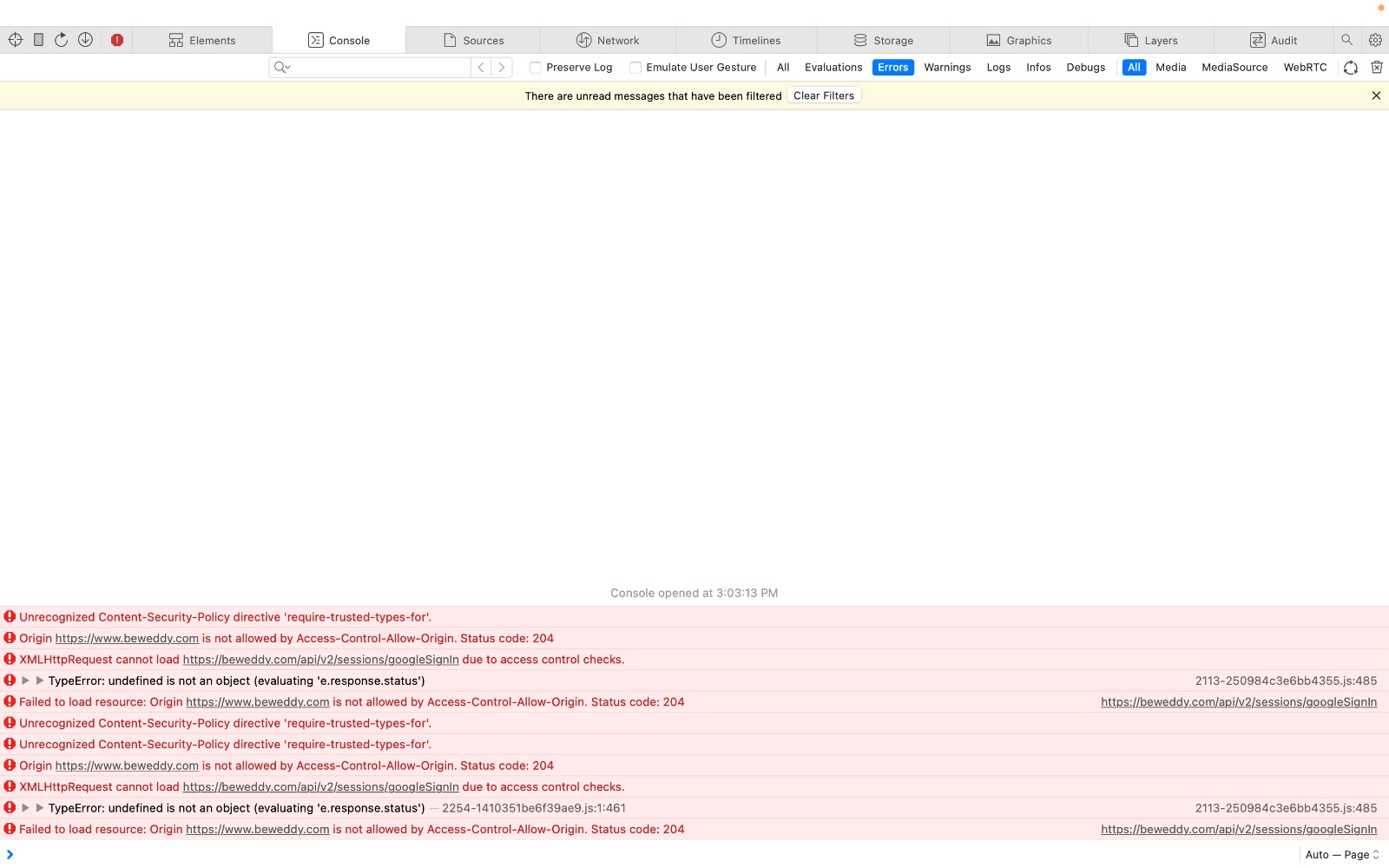Reload the page with the reload icon
The image size is (1389, 868).
pos(62,40)
